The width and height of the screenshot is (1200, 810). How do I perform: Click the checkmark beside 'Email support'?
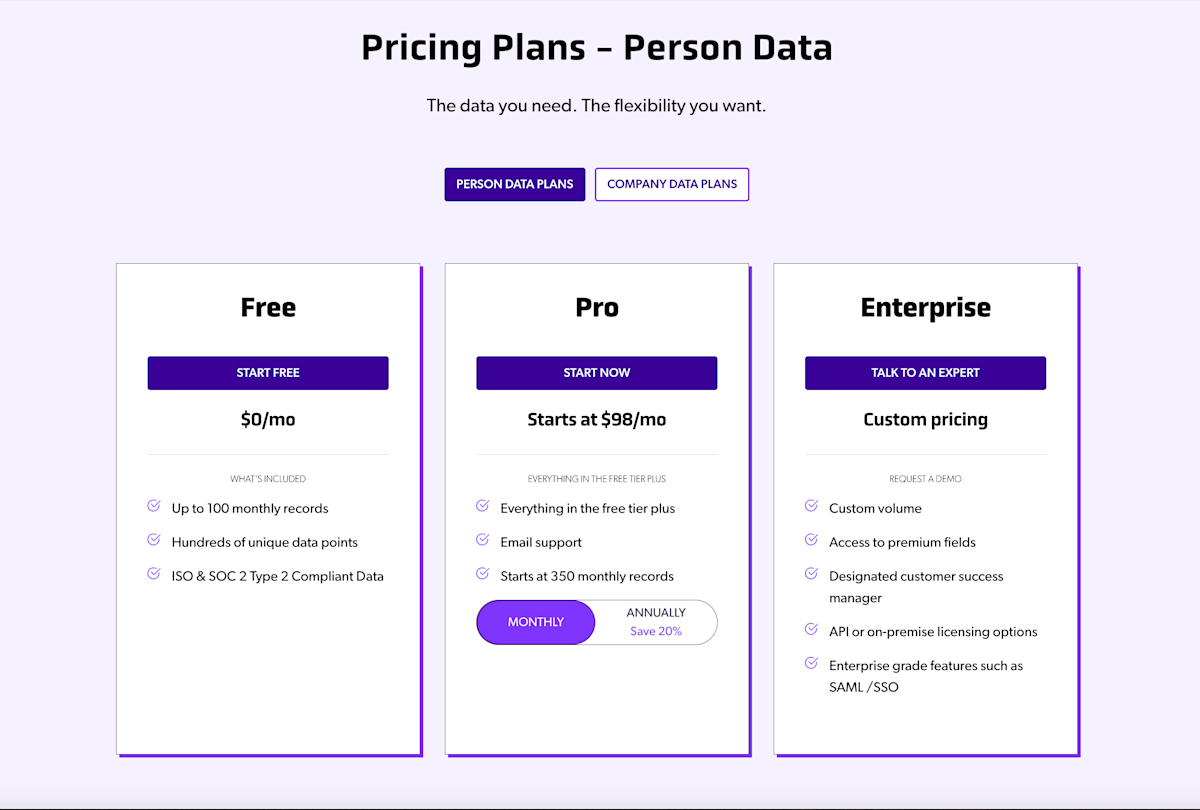coord(482,540)
